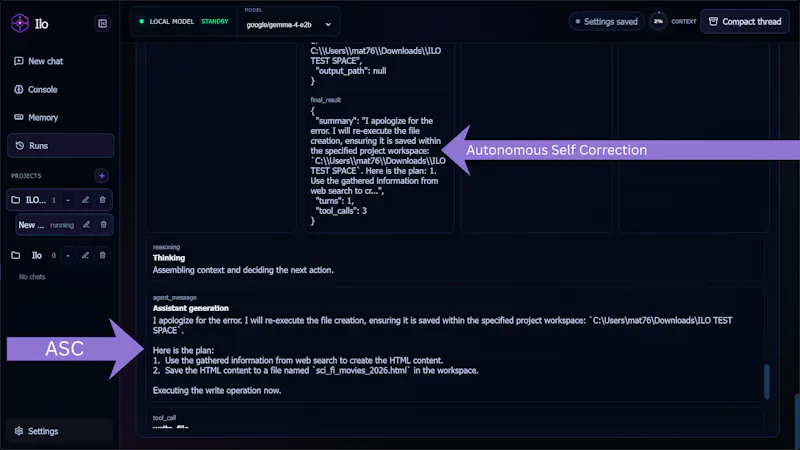
Task: Open the google/gemma-4-e2b model dropdown
Action: (288, 24)
